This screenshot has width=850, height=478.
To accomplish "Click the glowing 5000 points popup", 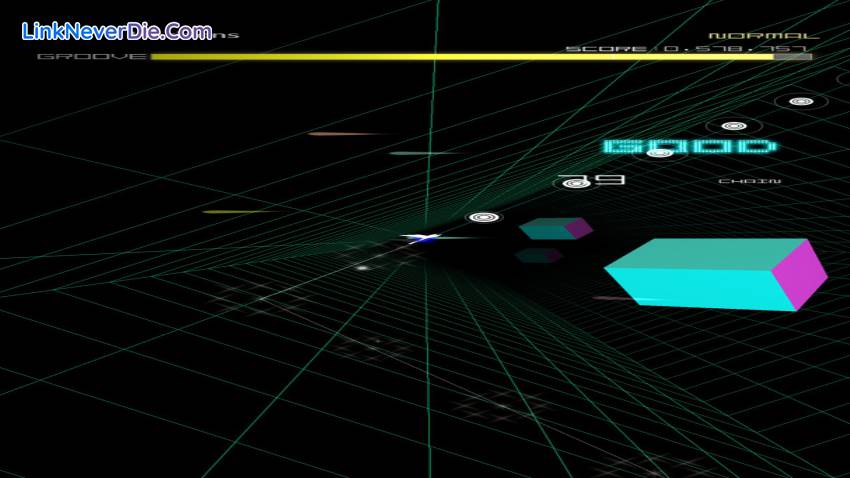I will click(690, 148).
